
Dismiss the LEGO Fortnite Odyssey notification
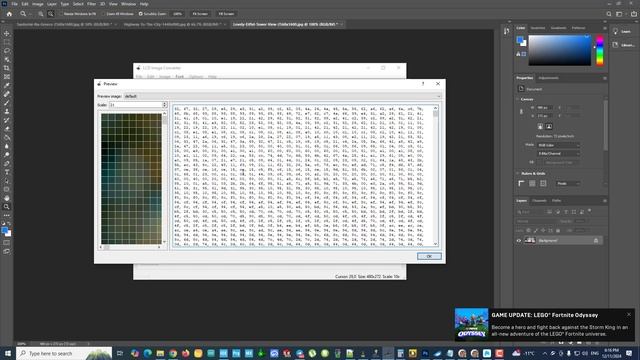pos(629,315)
